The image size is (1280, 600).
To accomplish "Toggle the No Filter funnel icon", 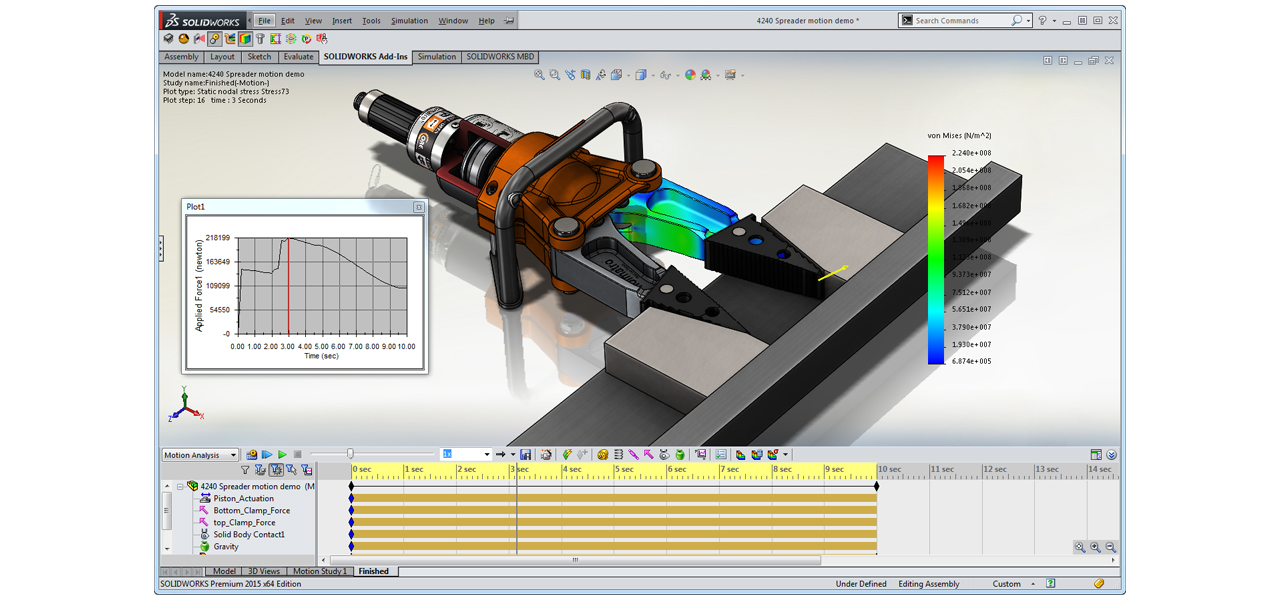I will click(245, 469).
